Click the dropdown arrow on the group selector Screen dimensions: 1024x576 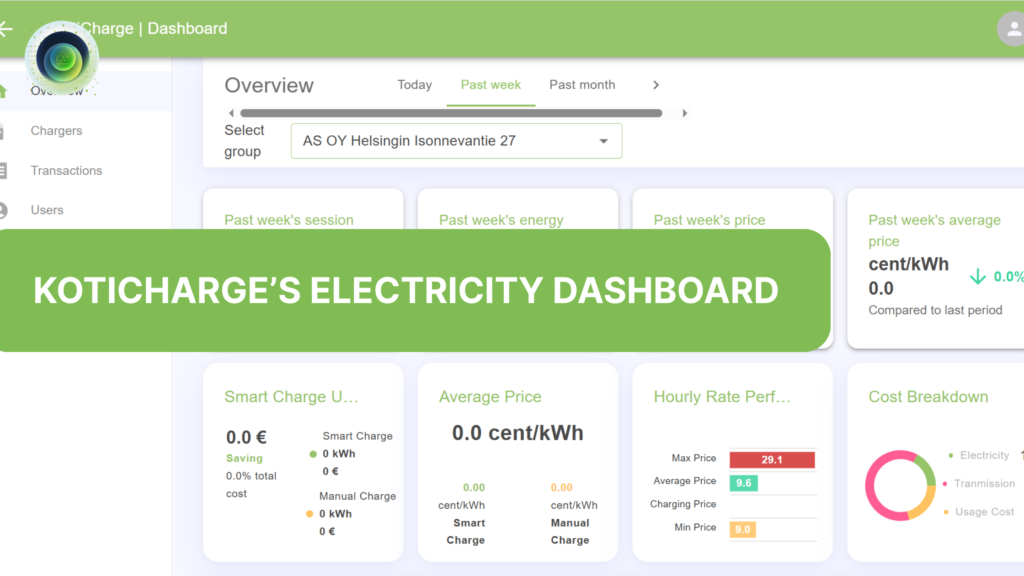[604, 141]
